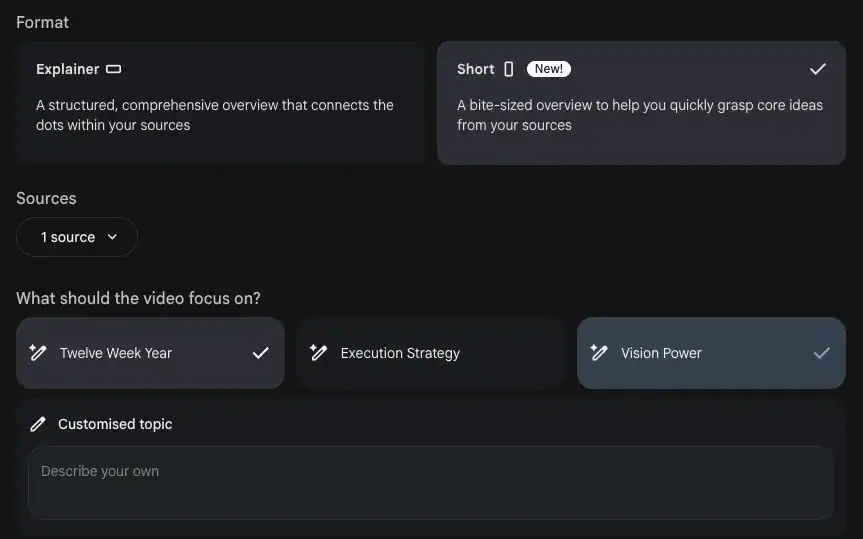The width and height of the screenshot is (863, 539).
Task: Click the magic pen icon on Twelve Week Year
Action: tap(37, 352)
